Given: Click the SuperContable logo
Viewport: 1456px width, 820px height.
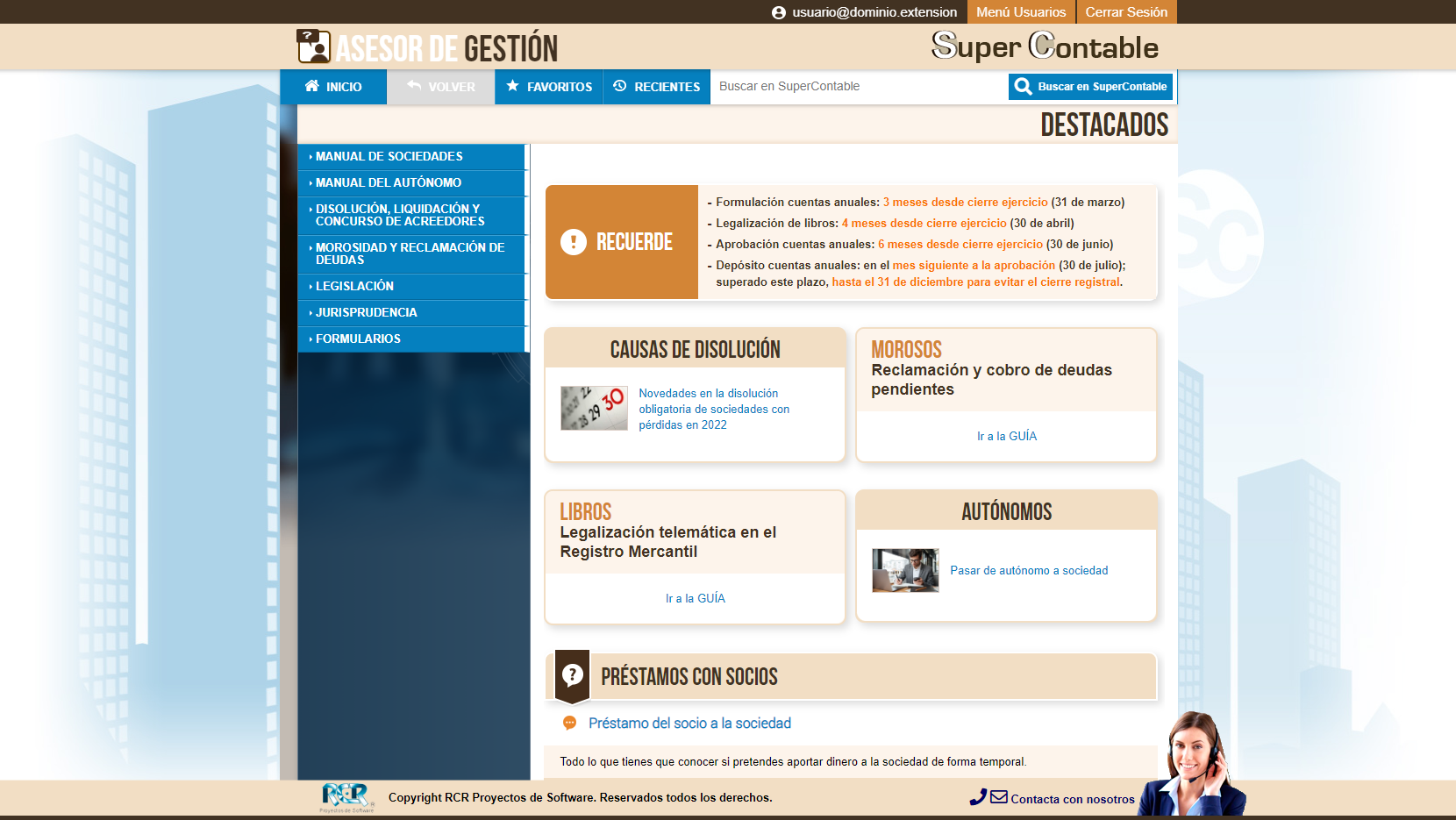Looking at the screenshot, I should (1046, 46).
